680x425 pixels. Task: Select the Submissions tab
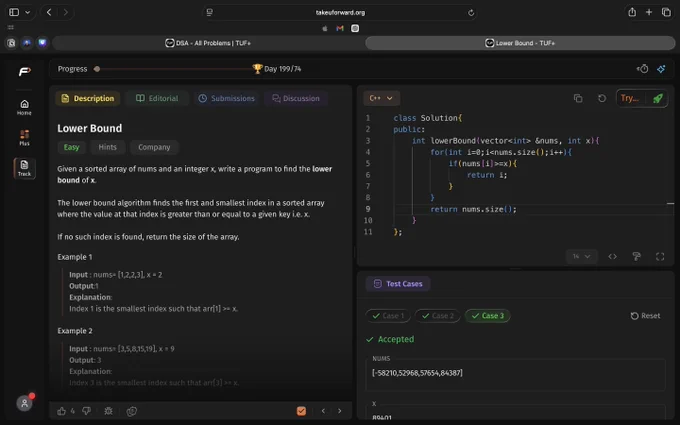[226, 98]
